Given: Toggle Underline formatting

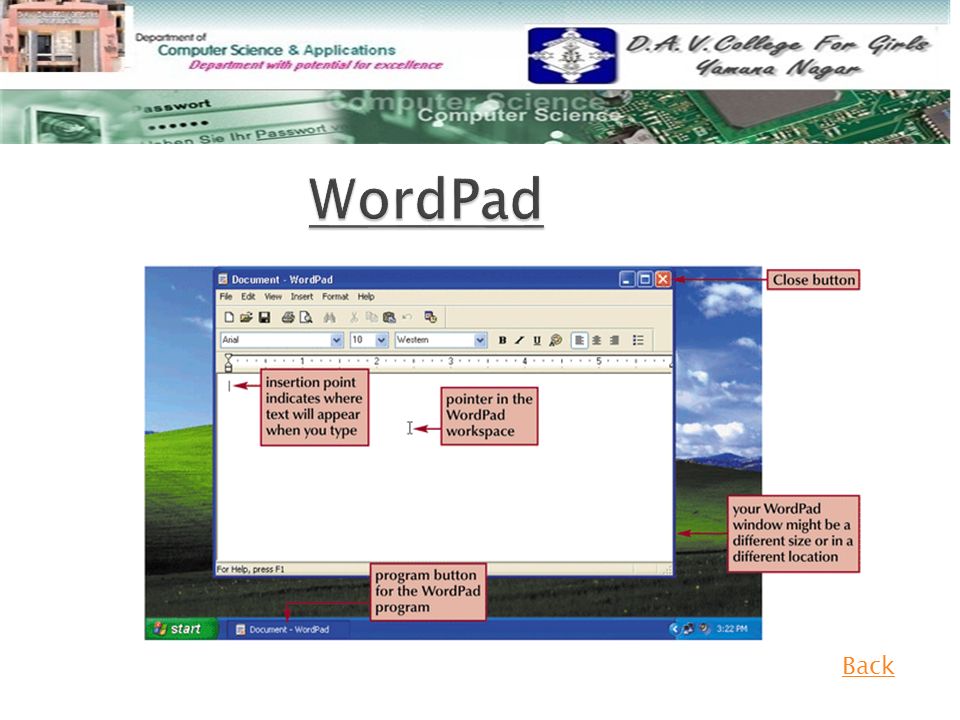Looking at the screenshot, I should 537,340.
